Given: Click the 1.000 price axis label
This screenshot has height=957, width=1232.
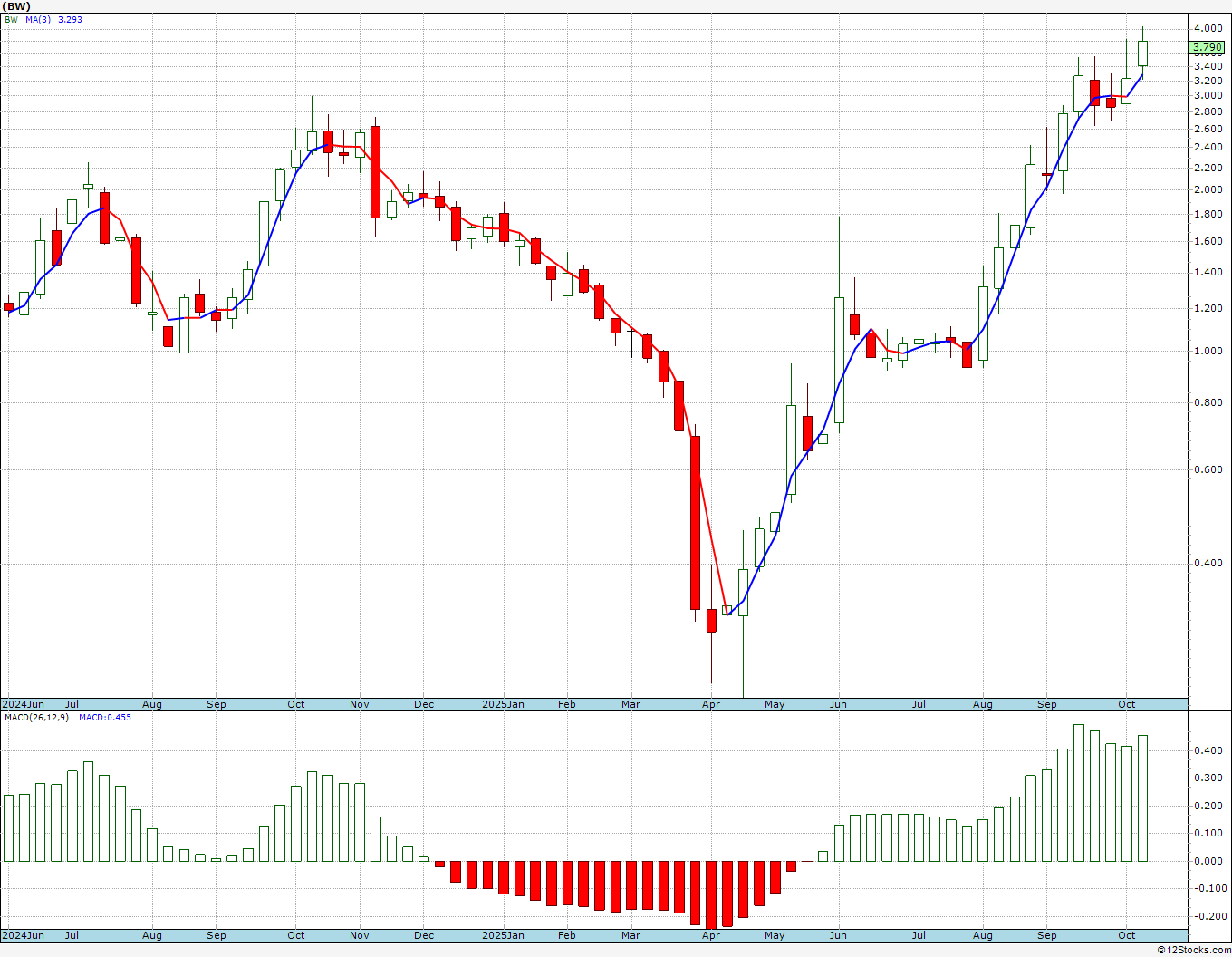Looking at the screenshot, I should pos(1208,351).
